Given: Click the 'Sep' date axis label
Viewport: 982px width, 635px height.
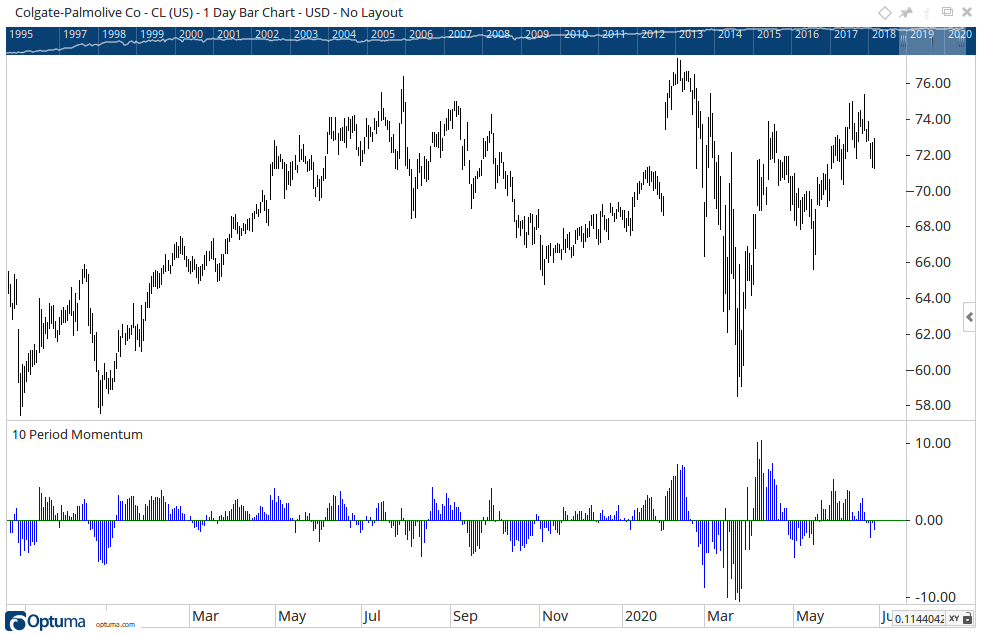Looking at the screenshot, I should pos(465,616).
